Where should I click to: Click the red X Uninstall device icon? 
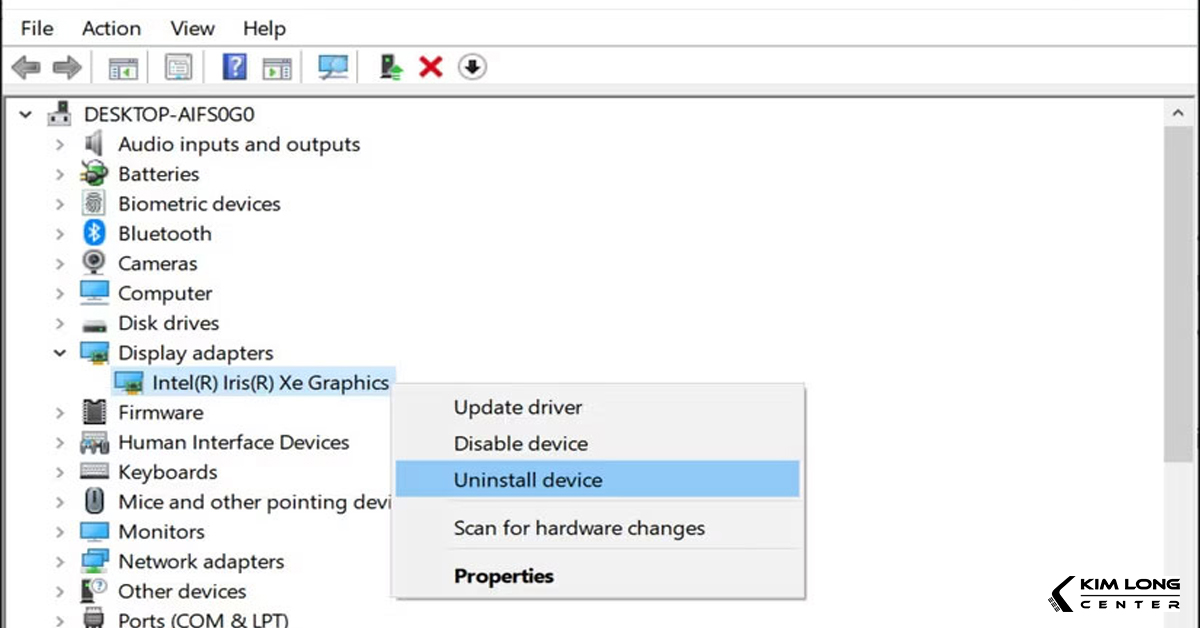430,66
